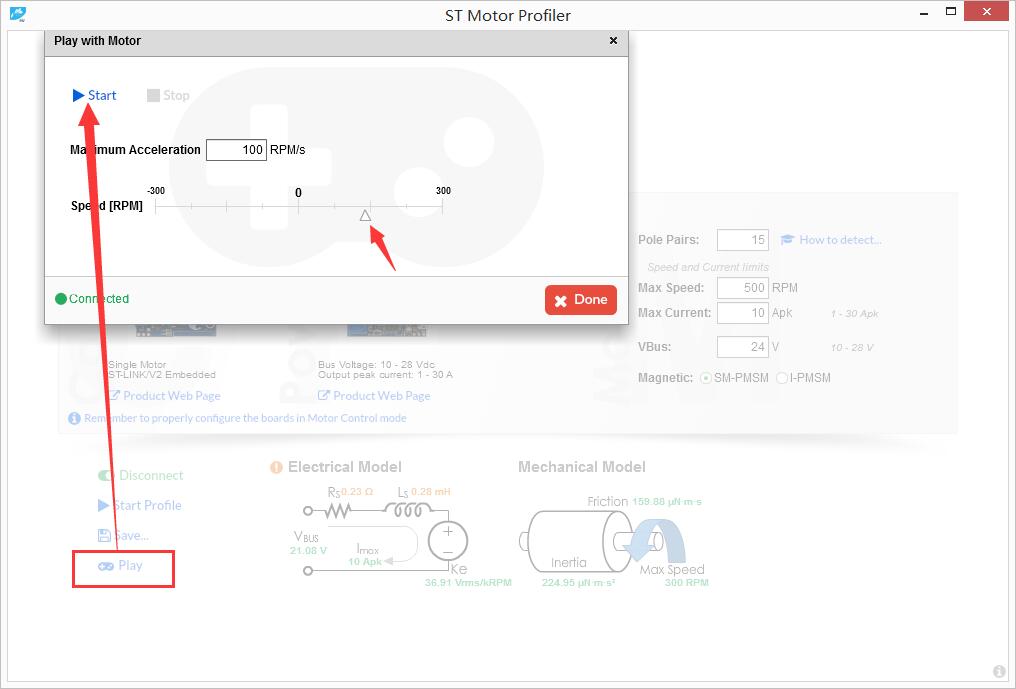Screen dimensions: 1016x689
Task: Click the speed slider triangle handle
Action: point(365,215)
